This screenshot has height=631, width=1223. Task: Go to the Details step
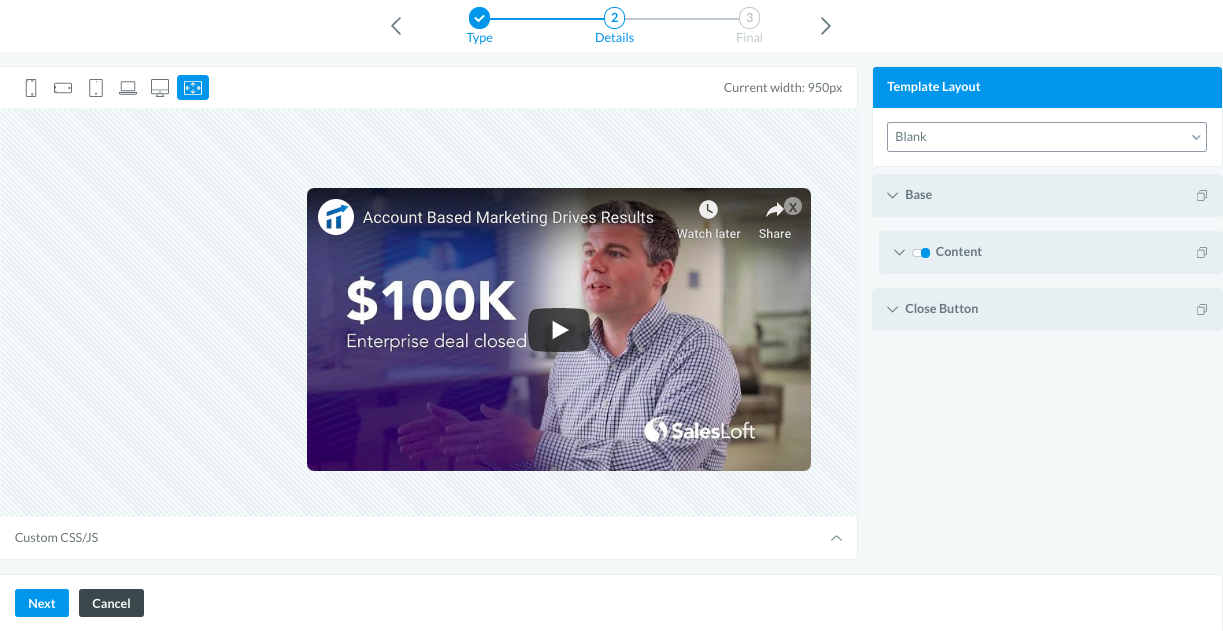(x=614, y=26)
